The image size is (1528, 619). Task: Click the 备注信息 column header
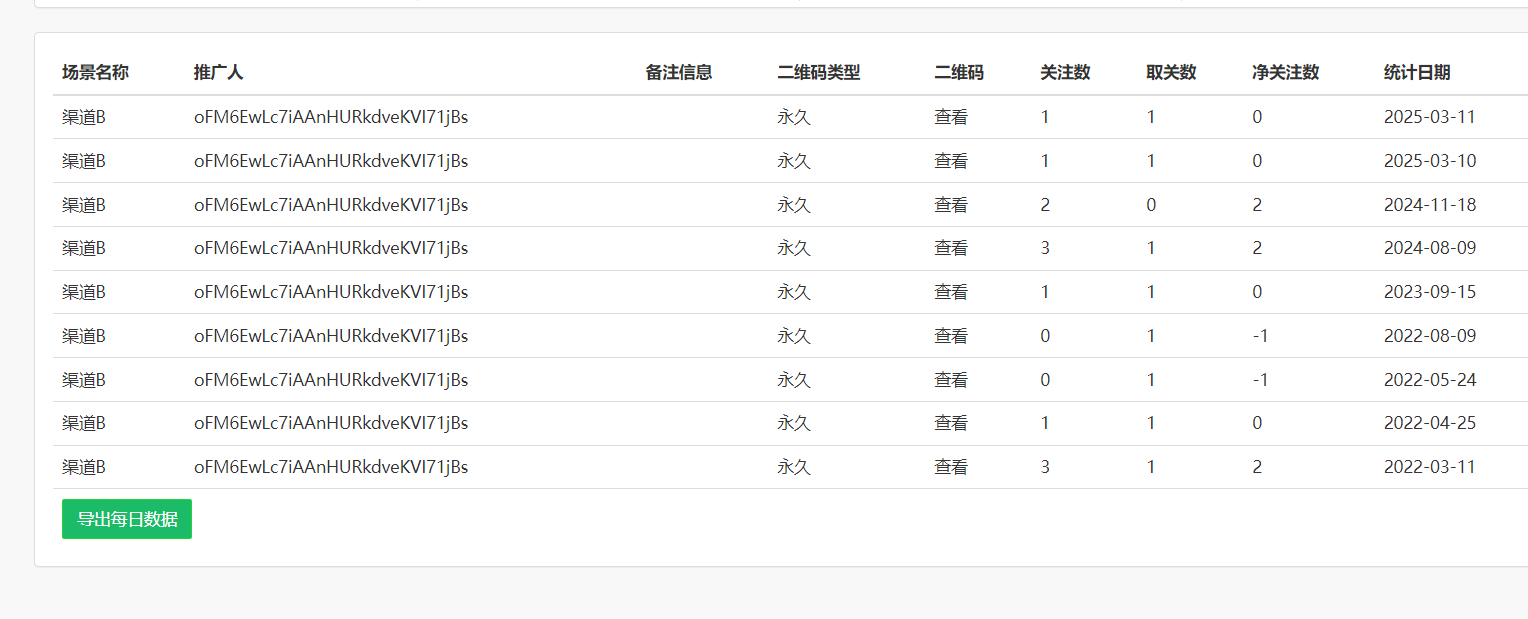coord(679,72)
